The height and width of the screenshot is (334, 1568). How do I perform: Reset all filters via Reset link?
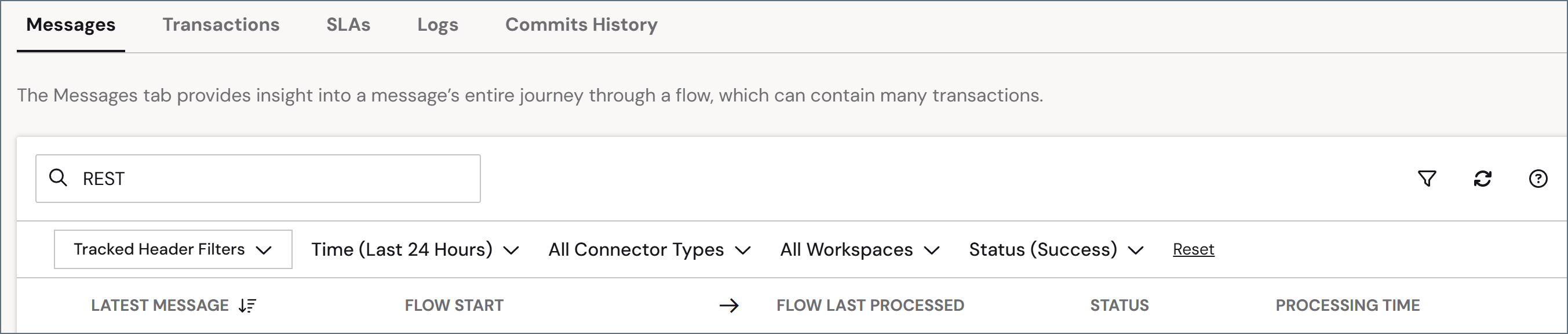pyautogui.click(x=1193, y=249)
